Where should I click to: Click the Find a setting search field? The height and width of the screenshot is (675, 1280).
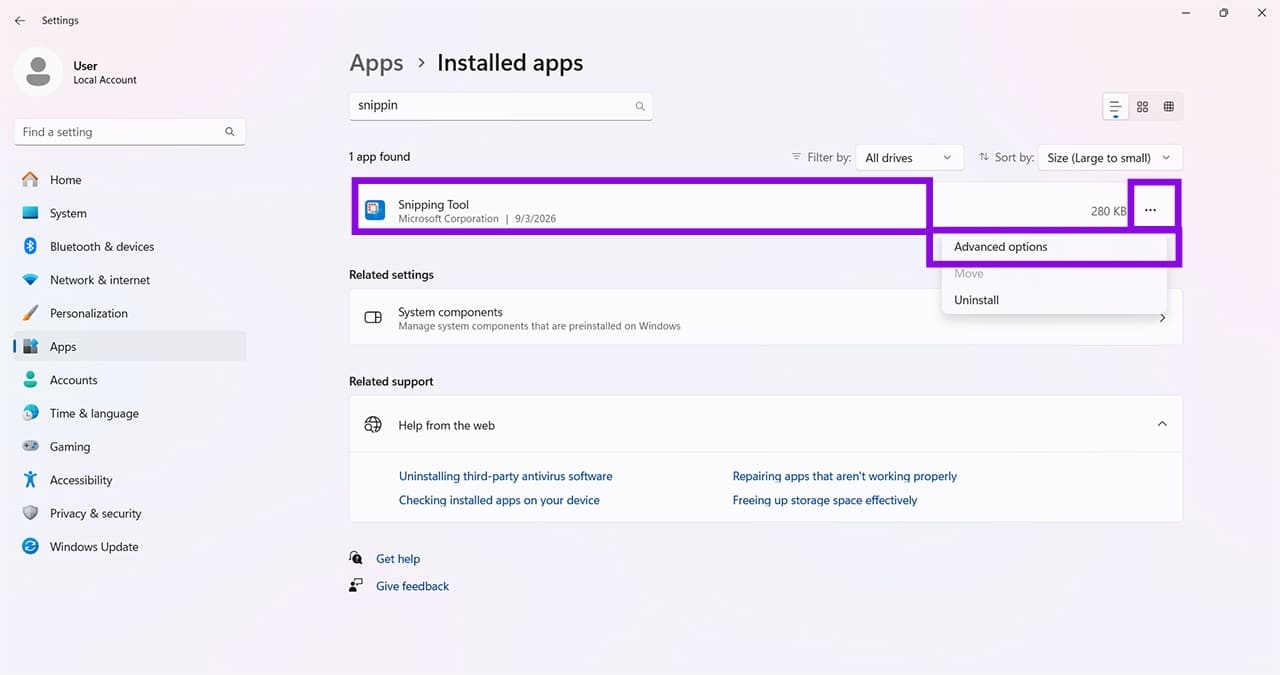coord(129,132)
